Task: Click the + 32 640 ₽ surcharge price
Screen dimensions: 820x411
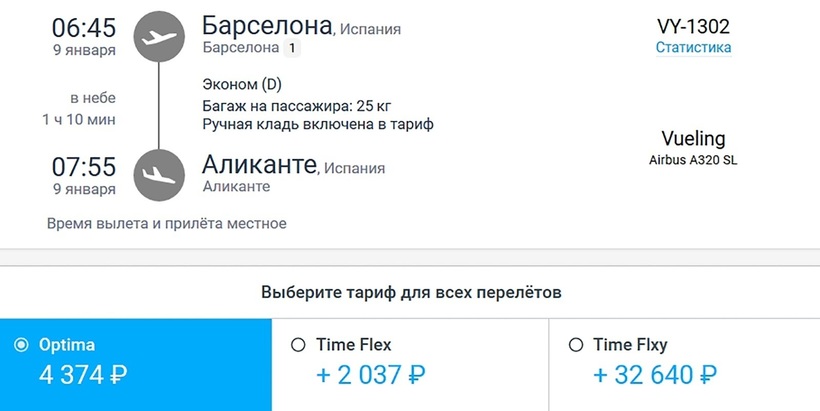Action: pos(655,376)
